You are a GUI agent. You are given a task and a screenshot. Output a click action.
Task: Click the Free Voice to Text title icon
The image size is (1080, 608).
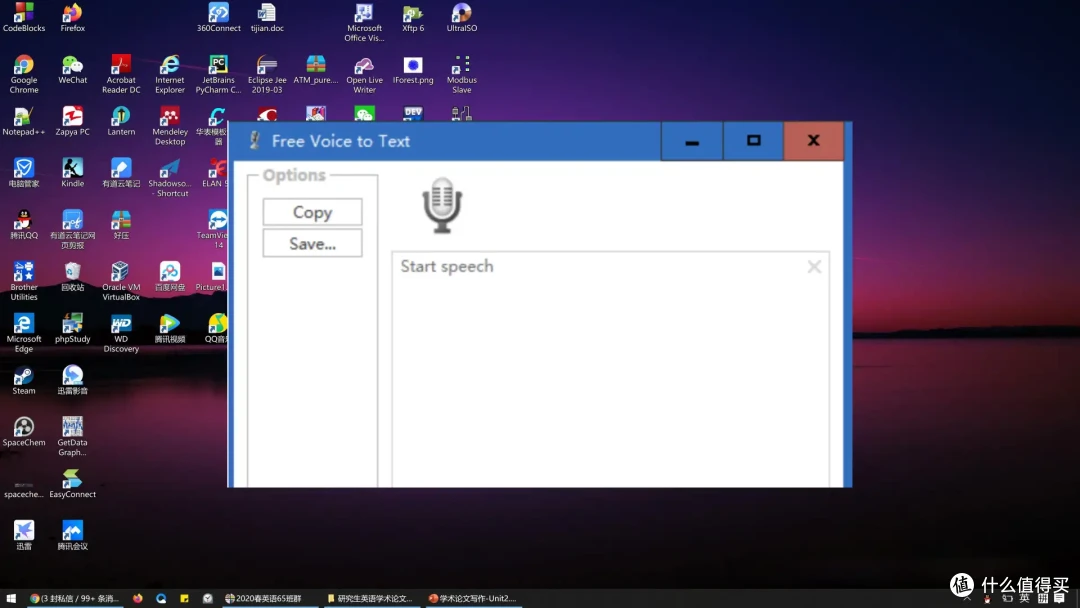click(254, 140)
